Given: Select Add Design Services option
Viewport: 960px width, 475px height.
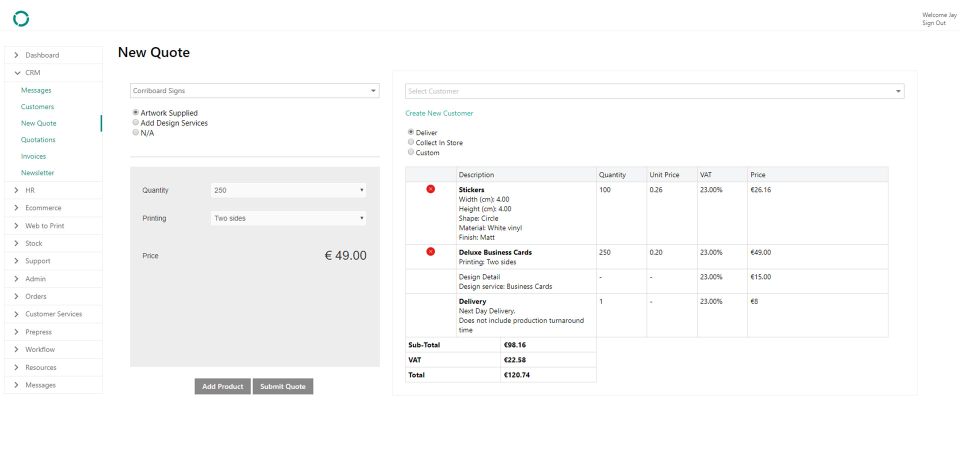Looking at the screenshot, I should click(x=136, y=122).
